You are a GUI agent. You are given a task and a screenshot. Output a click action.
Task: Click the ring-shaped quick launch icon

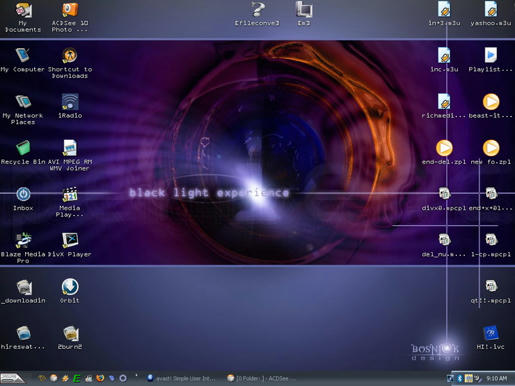(123, 378)
